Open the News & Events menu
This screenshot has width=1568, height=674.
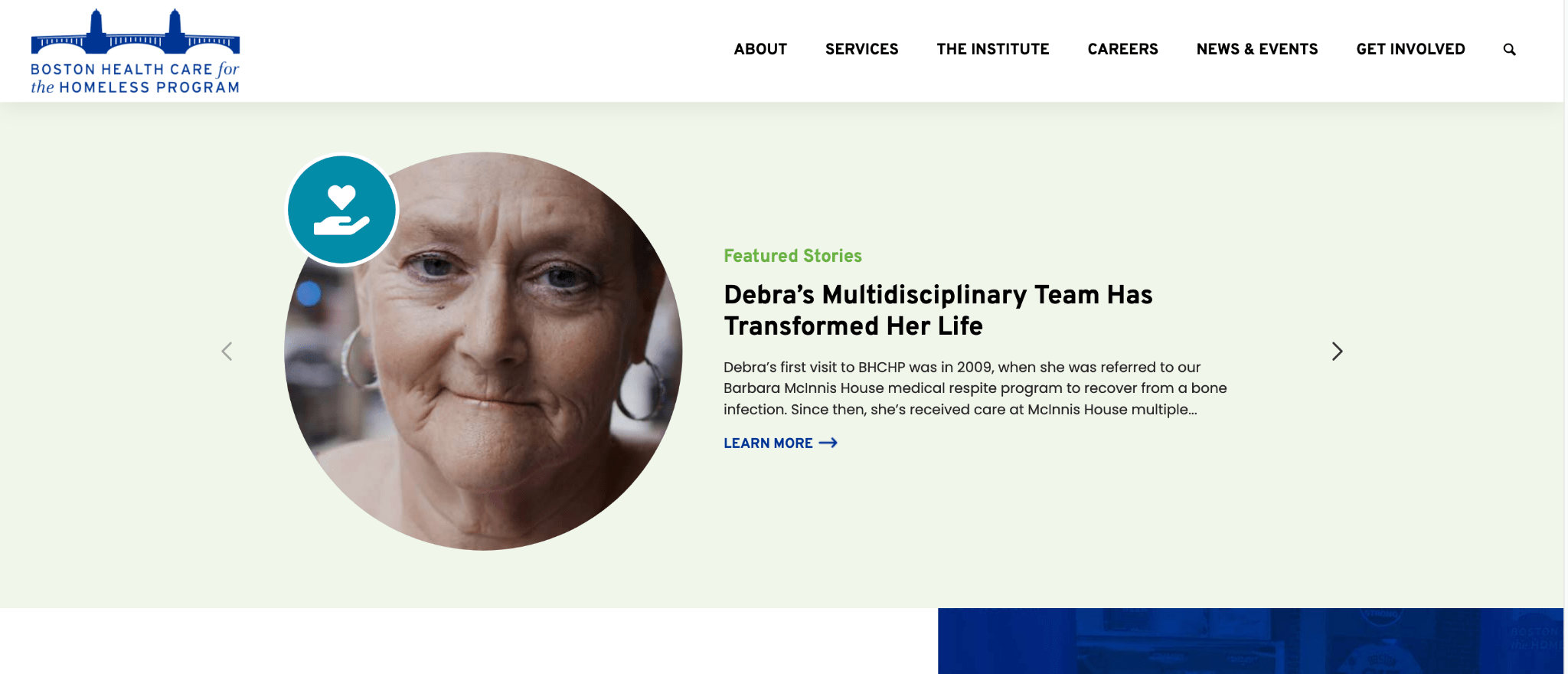point(1257,49)
